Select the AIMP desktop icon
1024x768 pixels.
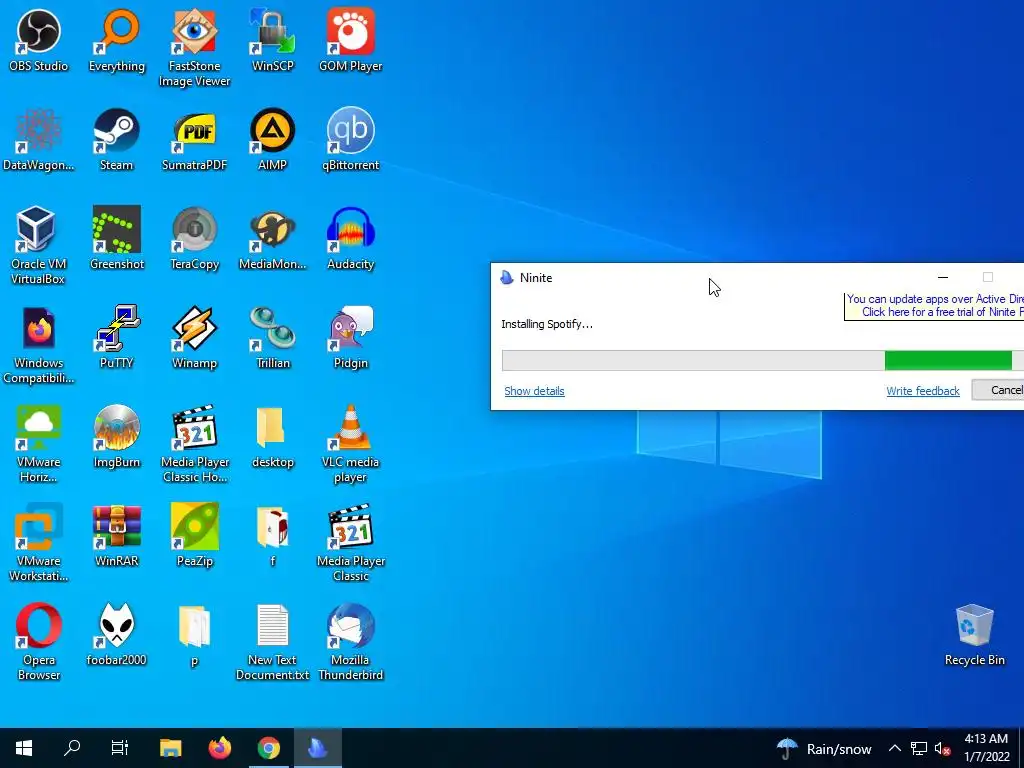coord(273,140)
